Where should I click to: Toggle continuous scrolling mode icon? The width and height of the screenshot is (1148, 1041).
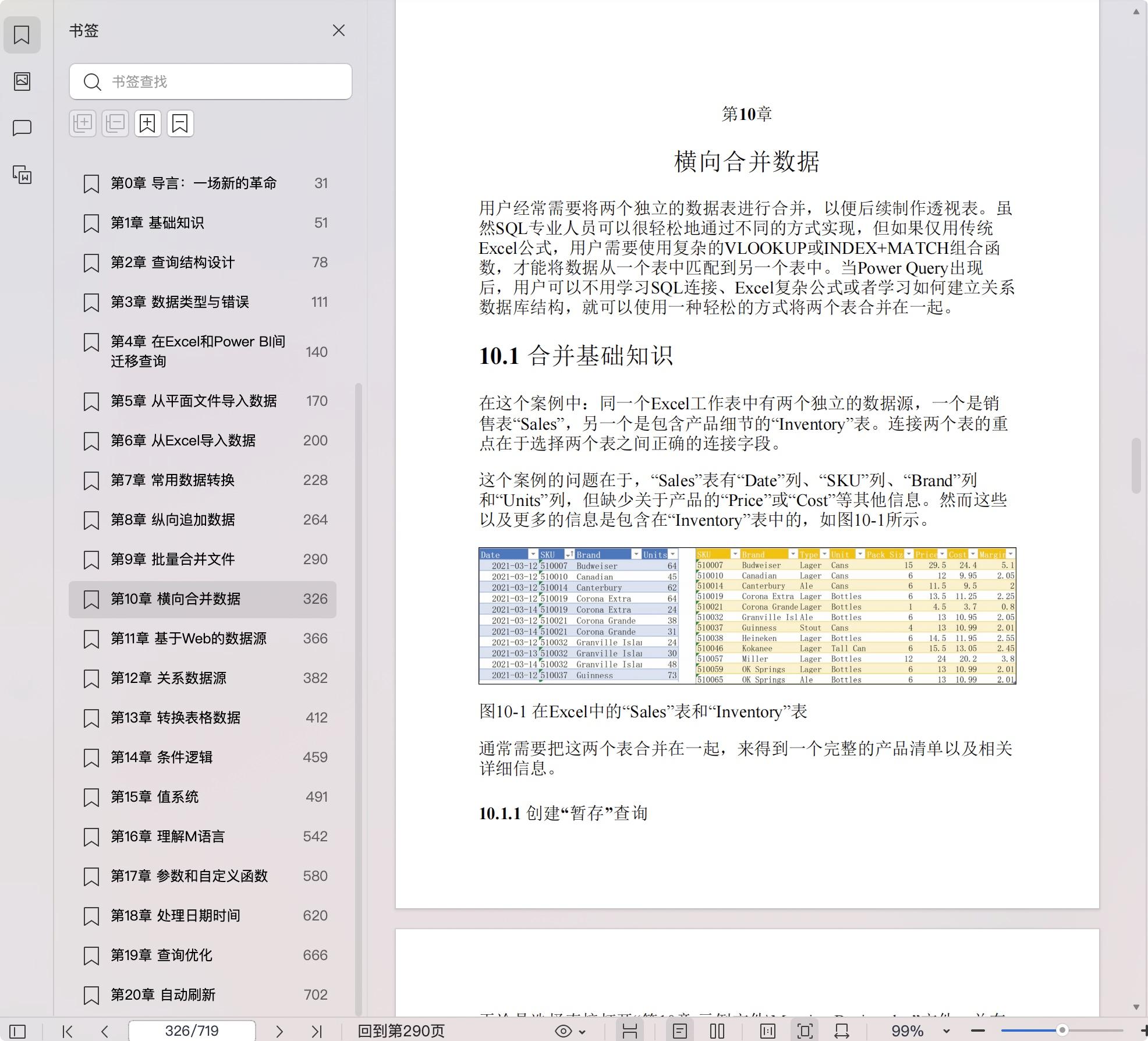pos(630,1031)
